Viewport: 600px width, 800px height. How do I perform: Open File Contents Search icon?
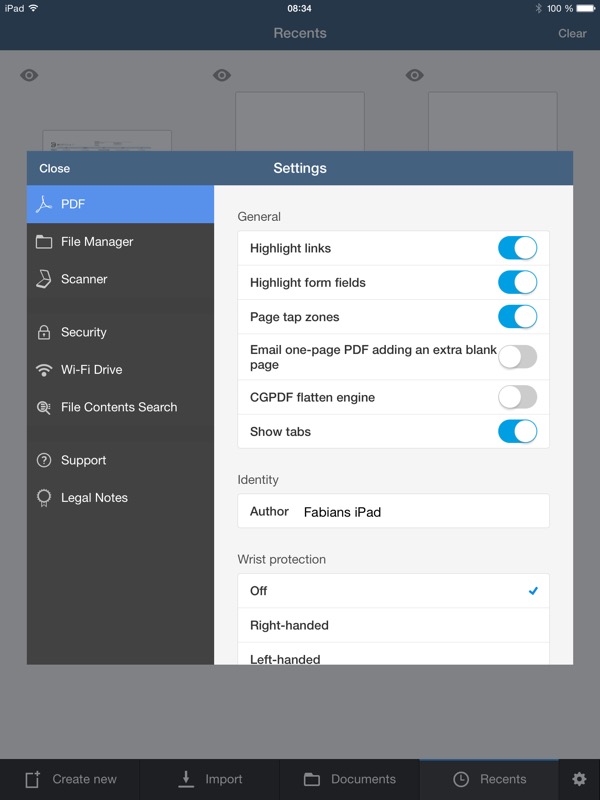pyautogui.click(x=43, y=407)
